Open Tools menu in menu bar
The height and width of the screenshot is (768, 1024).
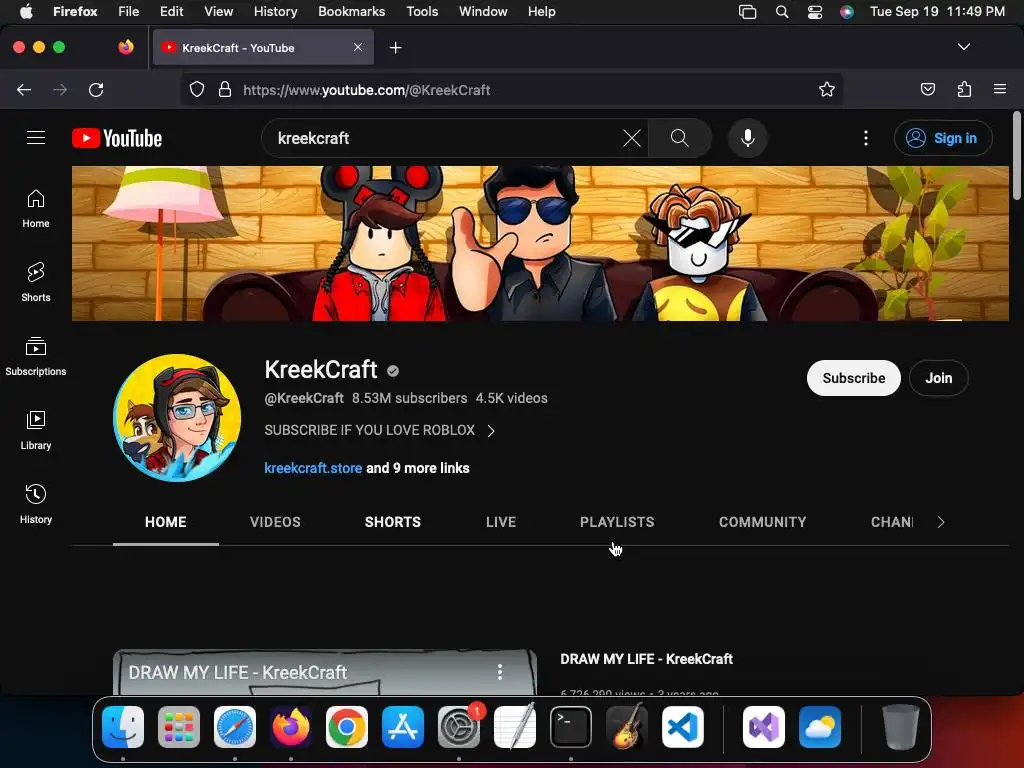tap(422, 11)
